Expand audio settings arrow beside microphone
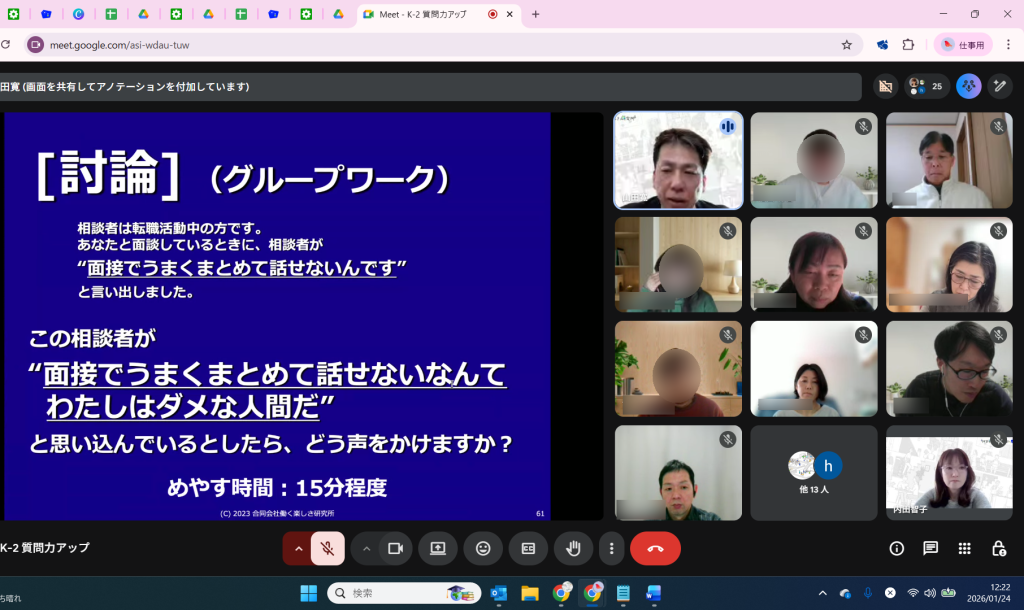Screen dimensions: 1024x610 (297, 548)
